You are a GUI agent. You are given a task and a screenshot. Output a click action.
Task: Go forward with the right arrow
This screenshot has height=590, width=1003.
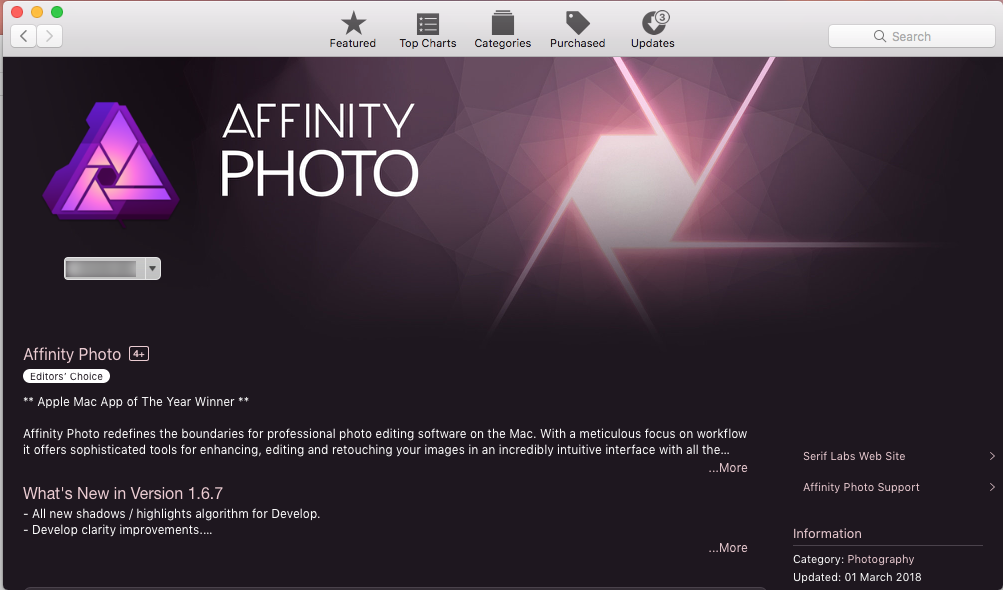[49, 36]
